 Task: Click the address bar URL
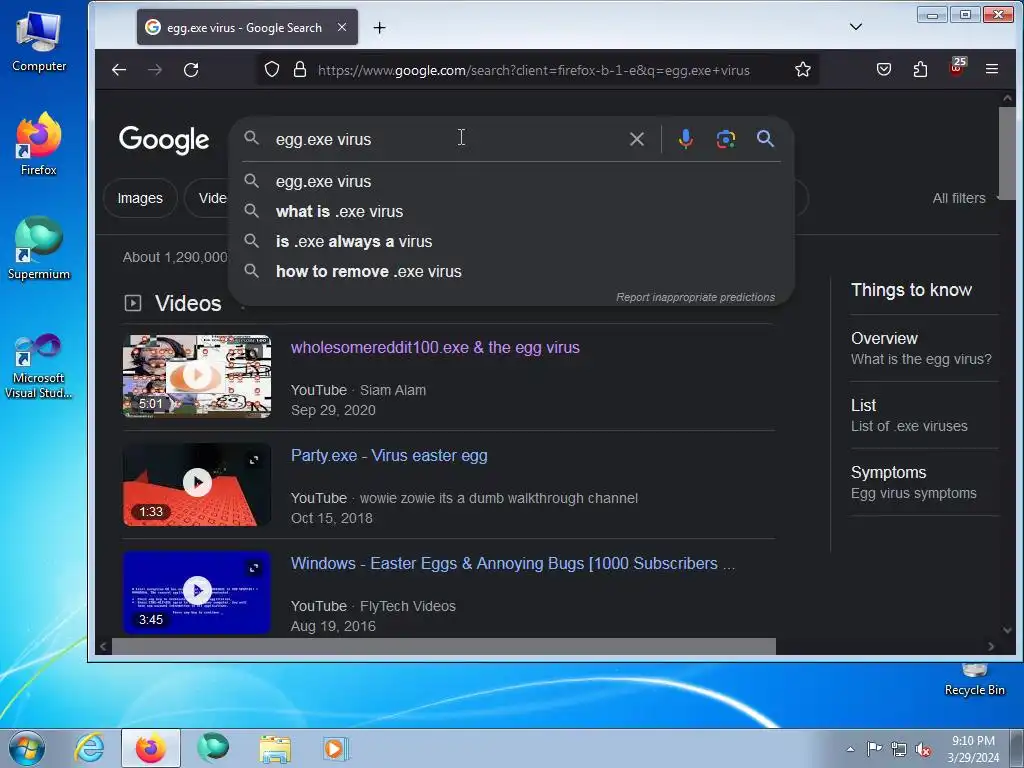[x=534, y=70]
